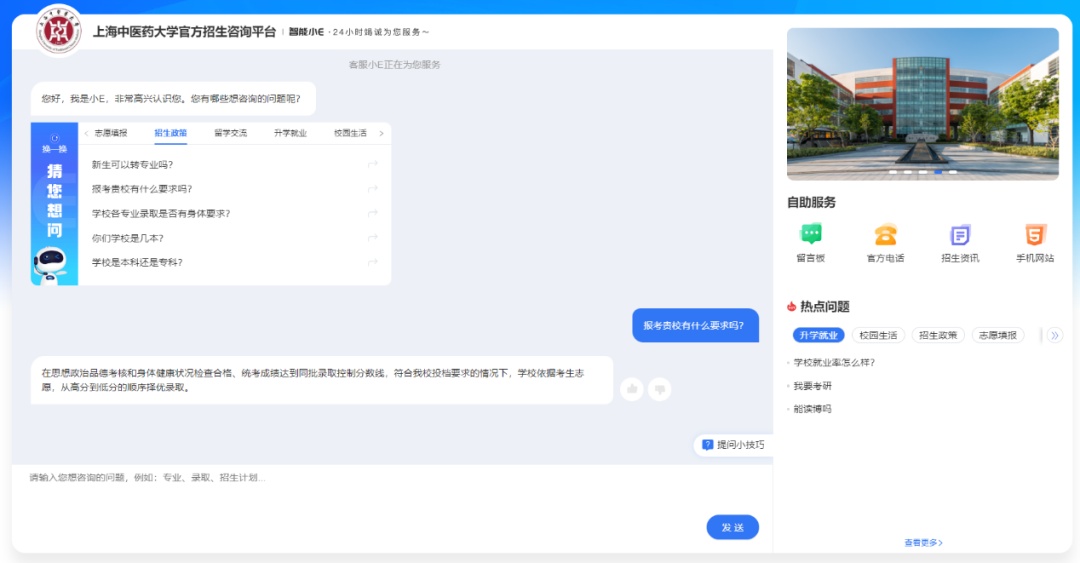Open the 官方电话 telephone icon

pyautogui.click(x=885, y=235)
